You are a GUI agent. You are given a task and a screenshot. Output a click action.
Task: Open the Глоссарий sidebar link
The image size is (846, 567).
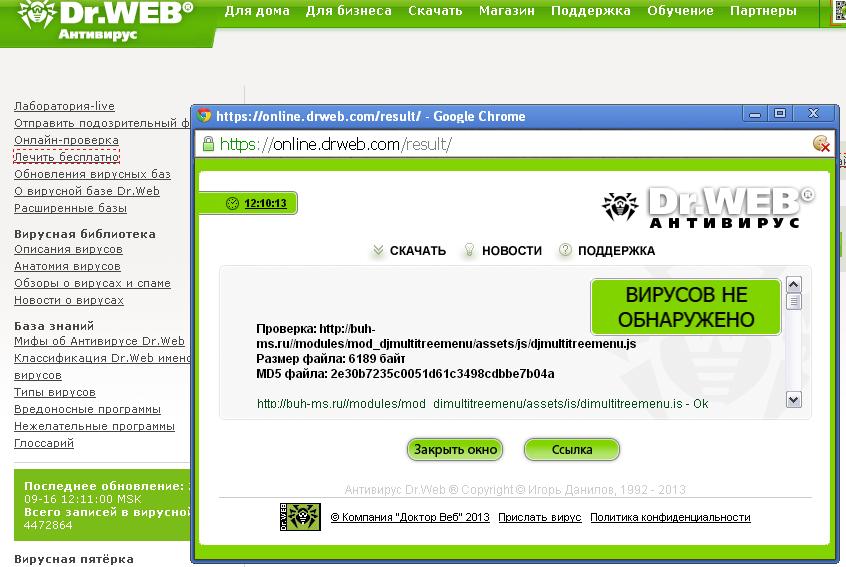pos(44,443)
